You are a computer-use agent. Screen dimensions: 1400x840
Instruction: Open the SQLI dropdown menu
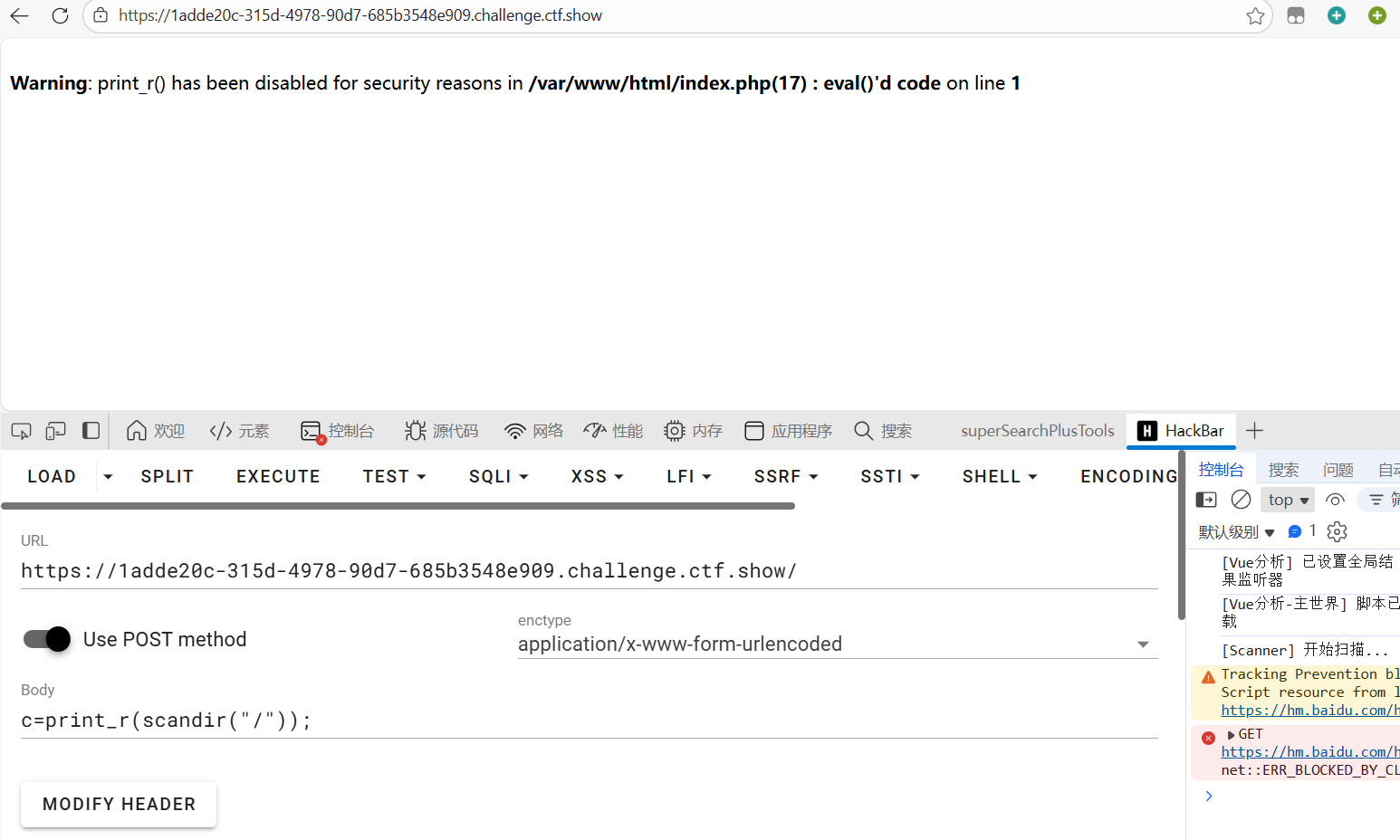tap(499, 476)
